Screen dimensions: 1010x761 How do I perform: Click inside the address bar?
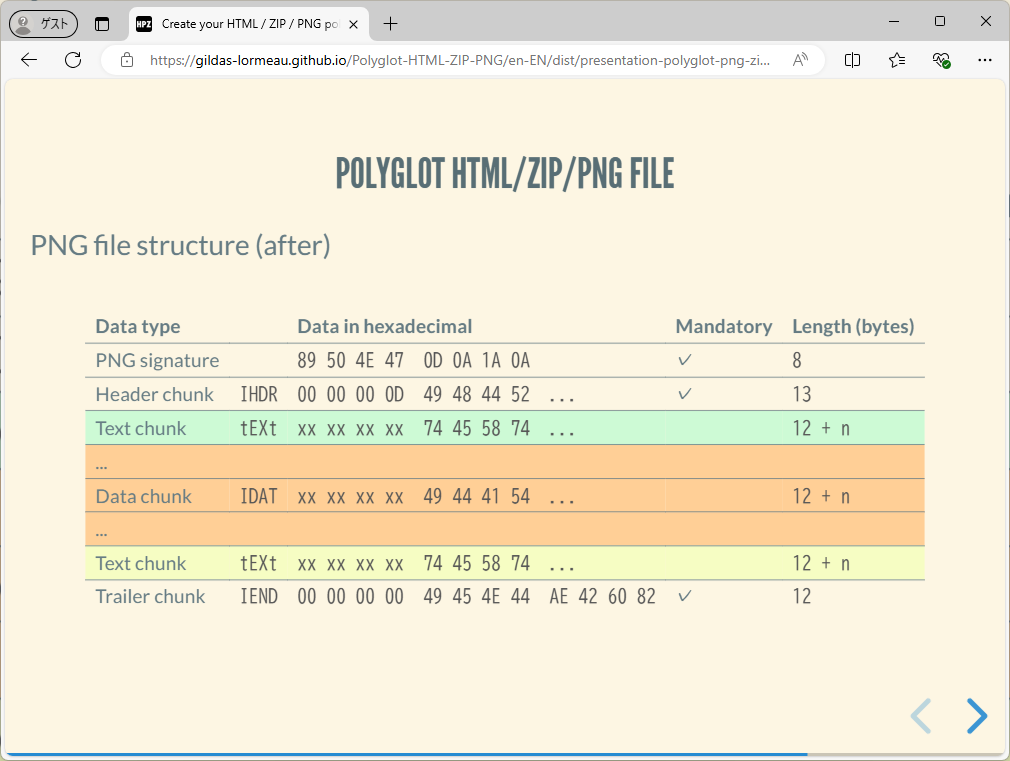coord(450,60)
